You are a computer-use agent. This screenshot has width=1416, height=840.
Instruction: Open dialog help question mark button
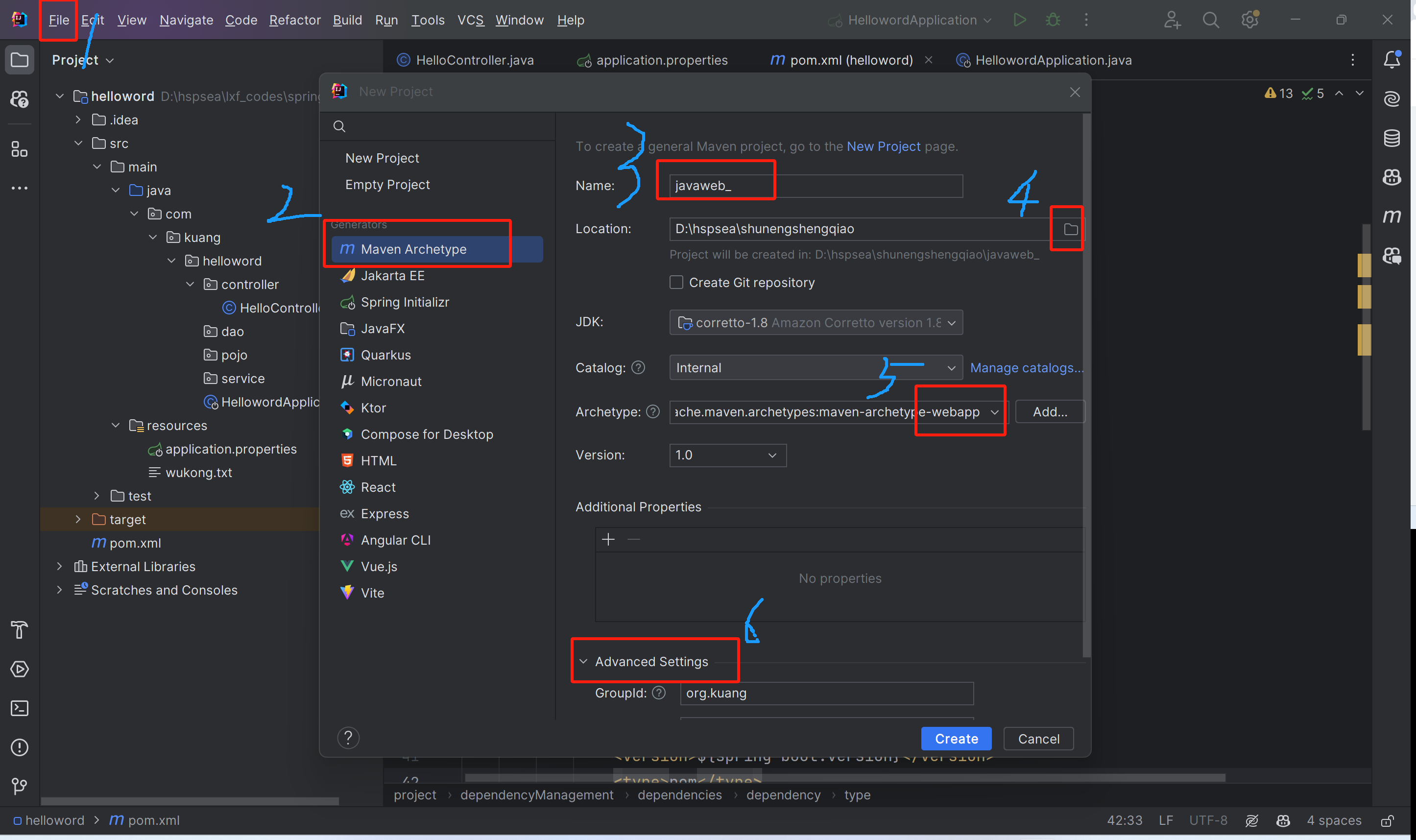[x=348, y=738]
